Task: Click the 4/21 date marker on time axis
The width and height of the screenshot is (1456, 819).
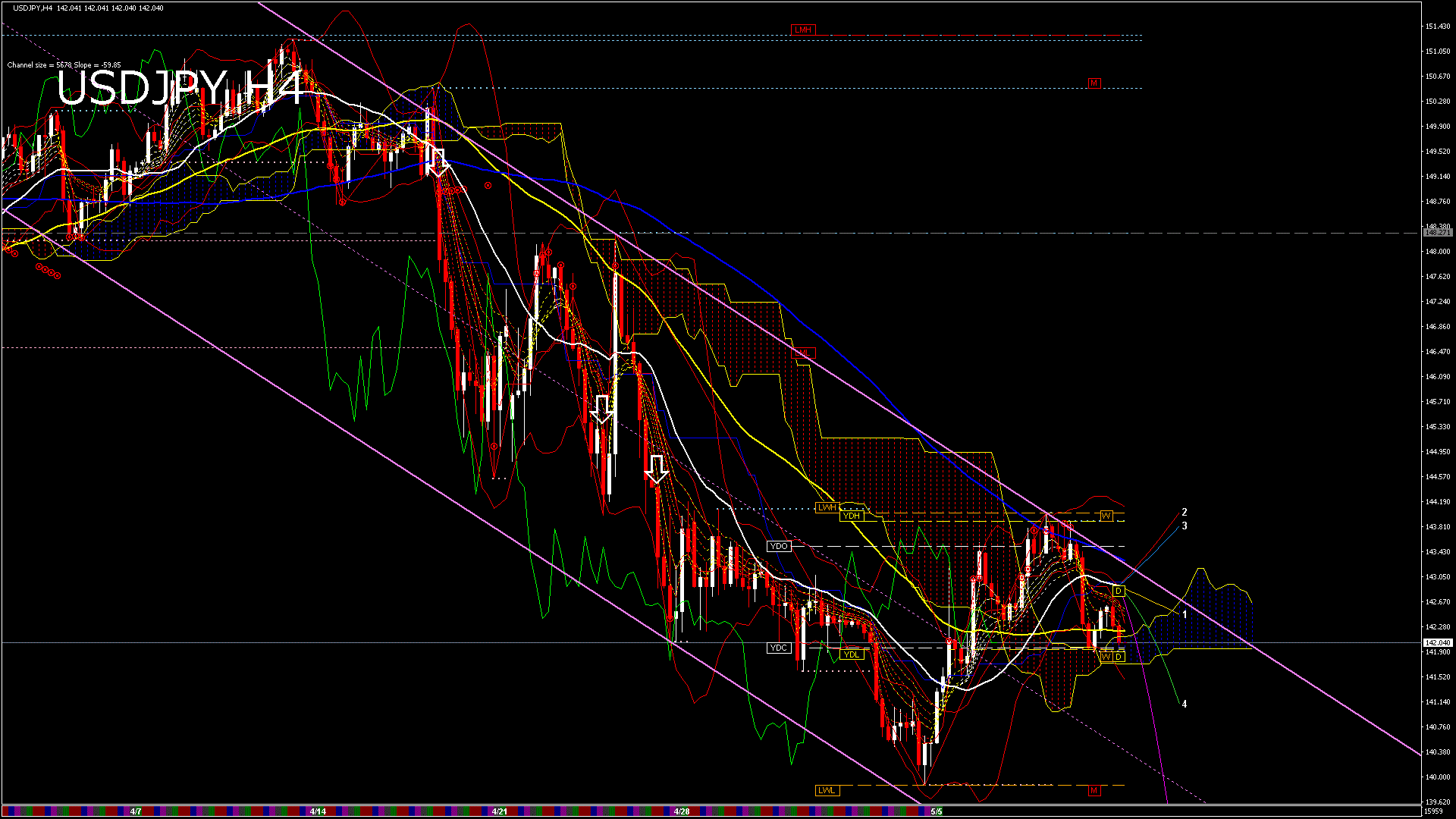Action: coord(499,811)
